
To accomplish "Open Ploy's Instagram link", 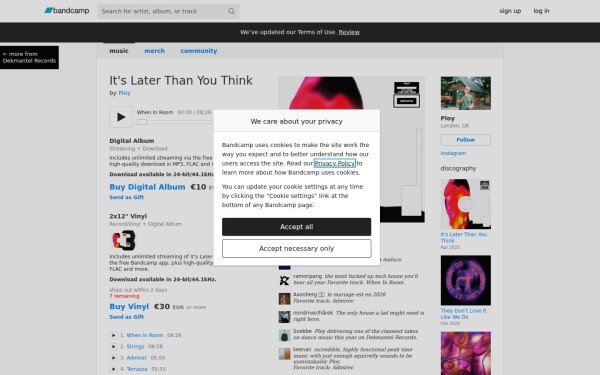I will [453, 153].
